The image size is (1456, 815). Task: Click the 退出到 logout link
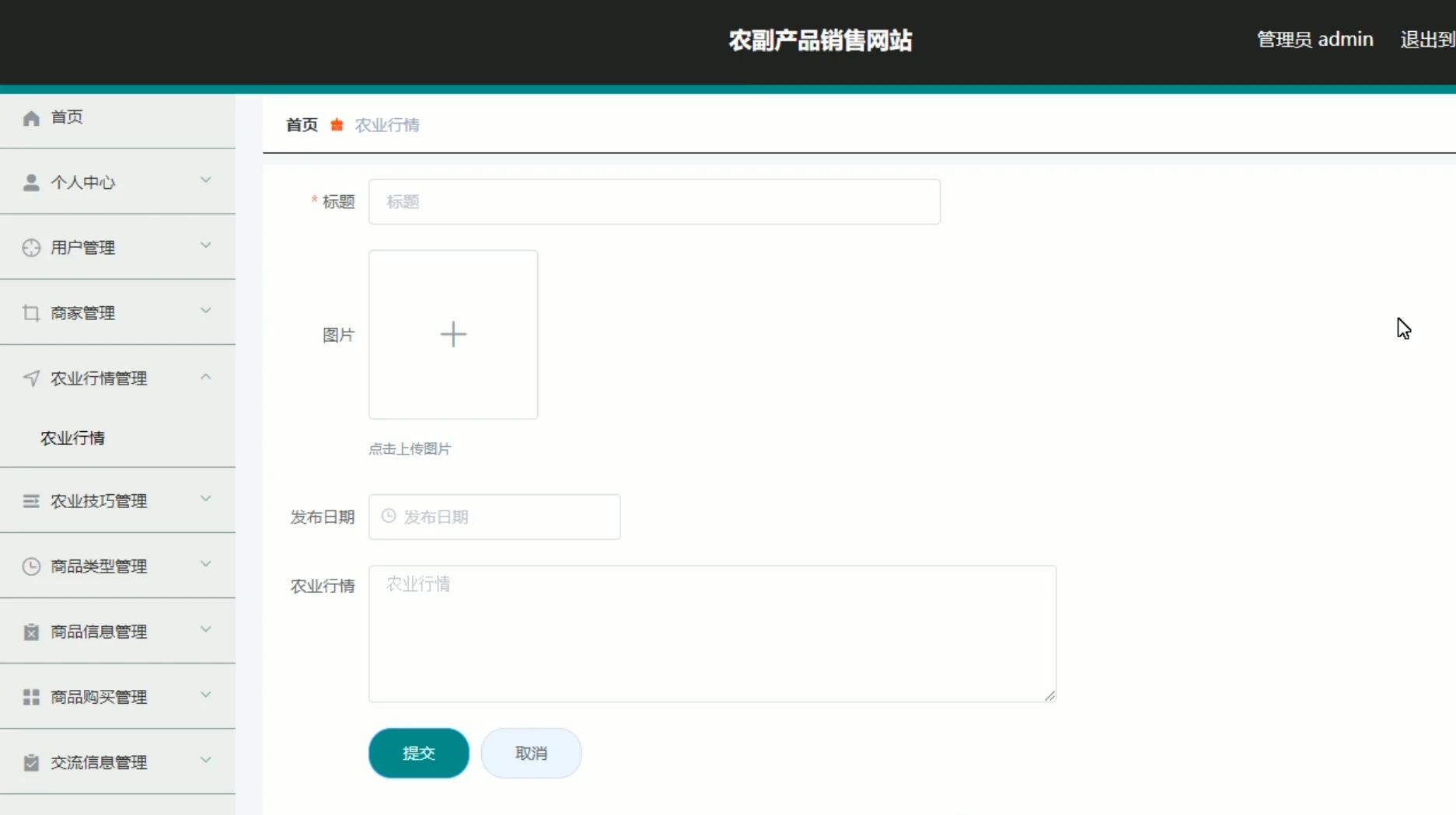click(x=1427, y=40)
